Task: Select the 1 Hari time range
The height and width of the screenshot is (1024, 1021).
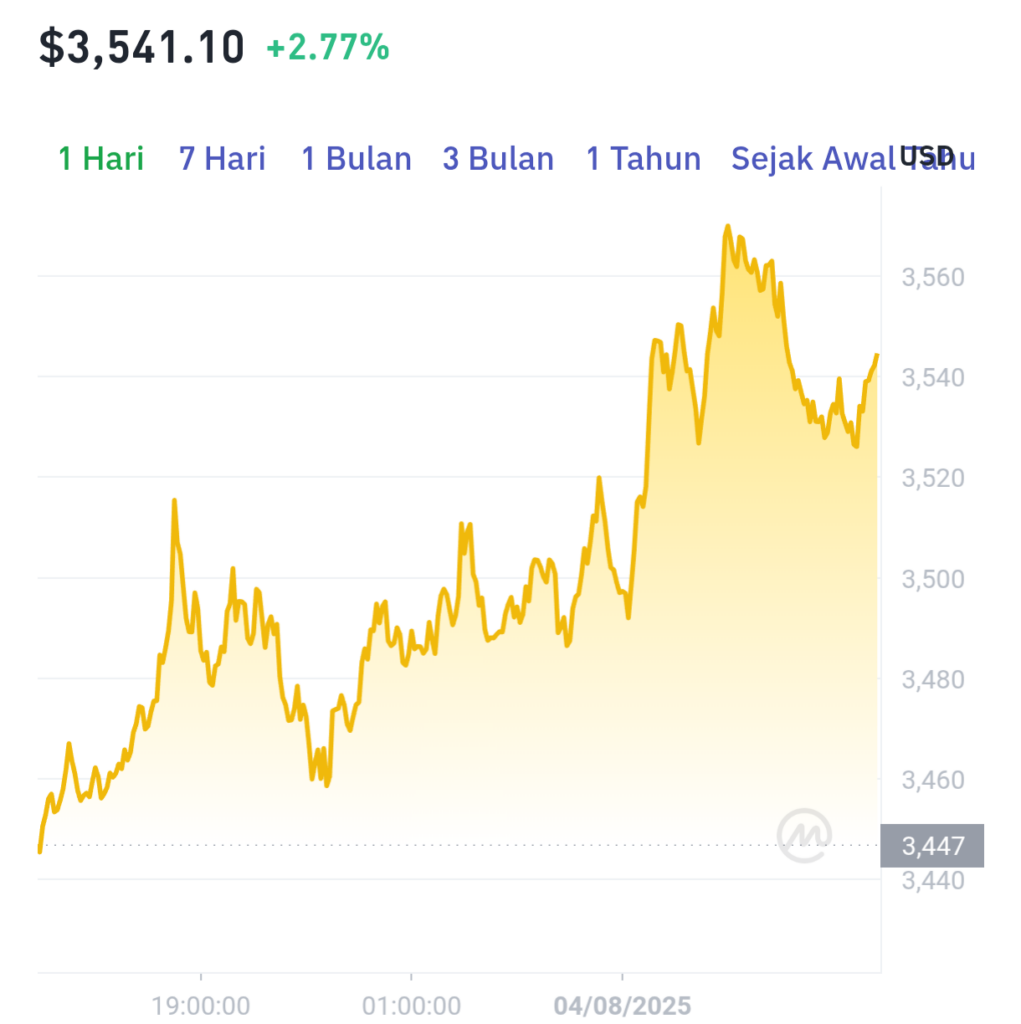Action: [101, 159]
